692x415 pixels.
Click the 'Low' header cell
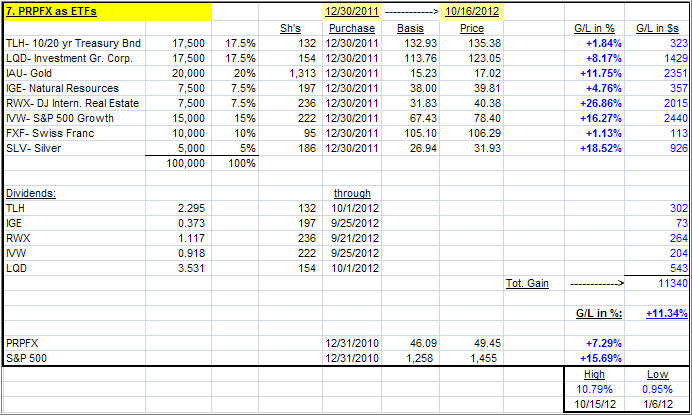pyautogui.click(x=658, y=374)
